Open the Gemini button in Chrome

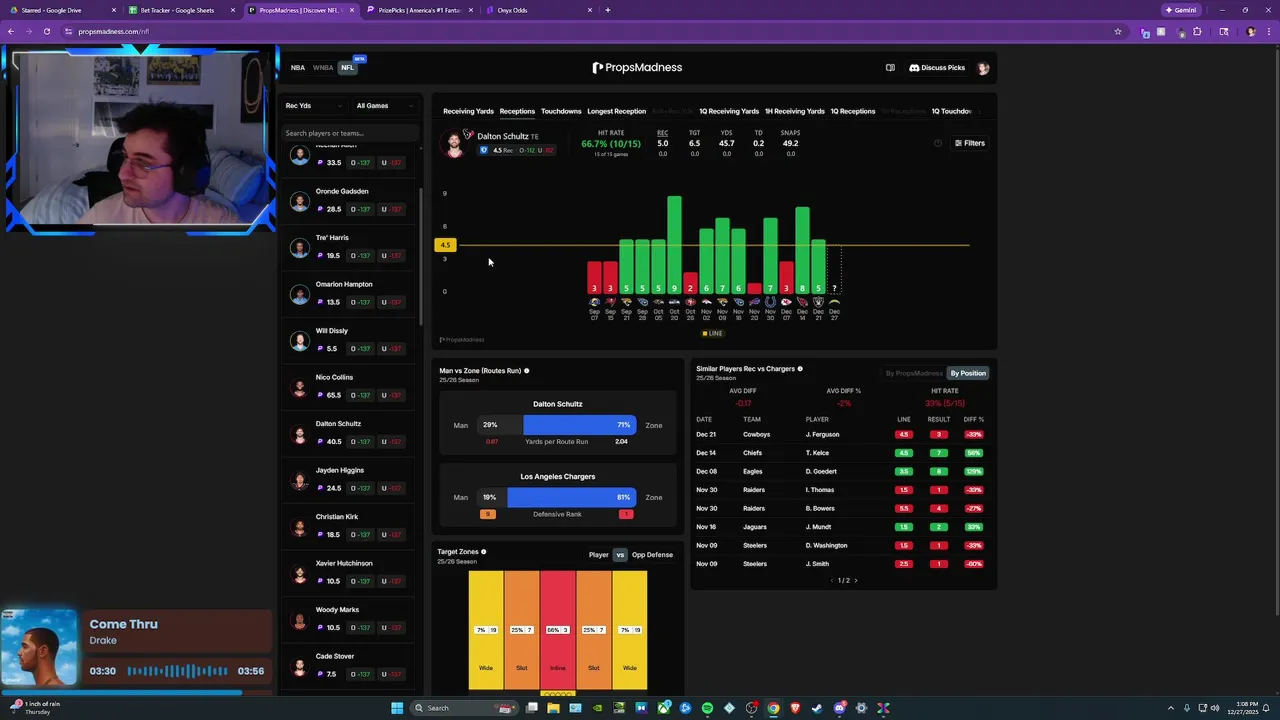pos(1181,10)
